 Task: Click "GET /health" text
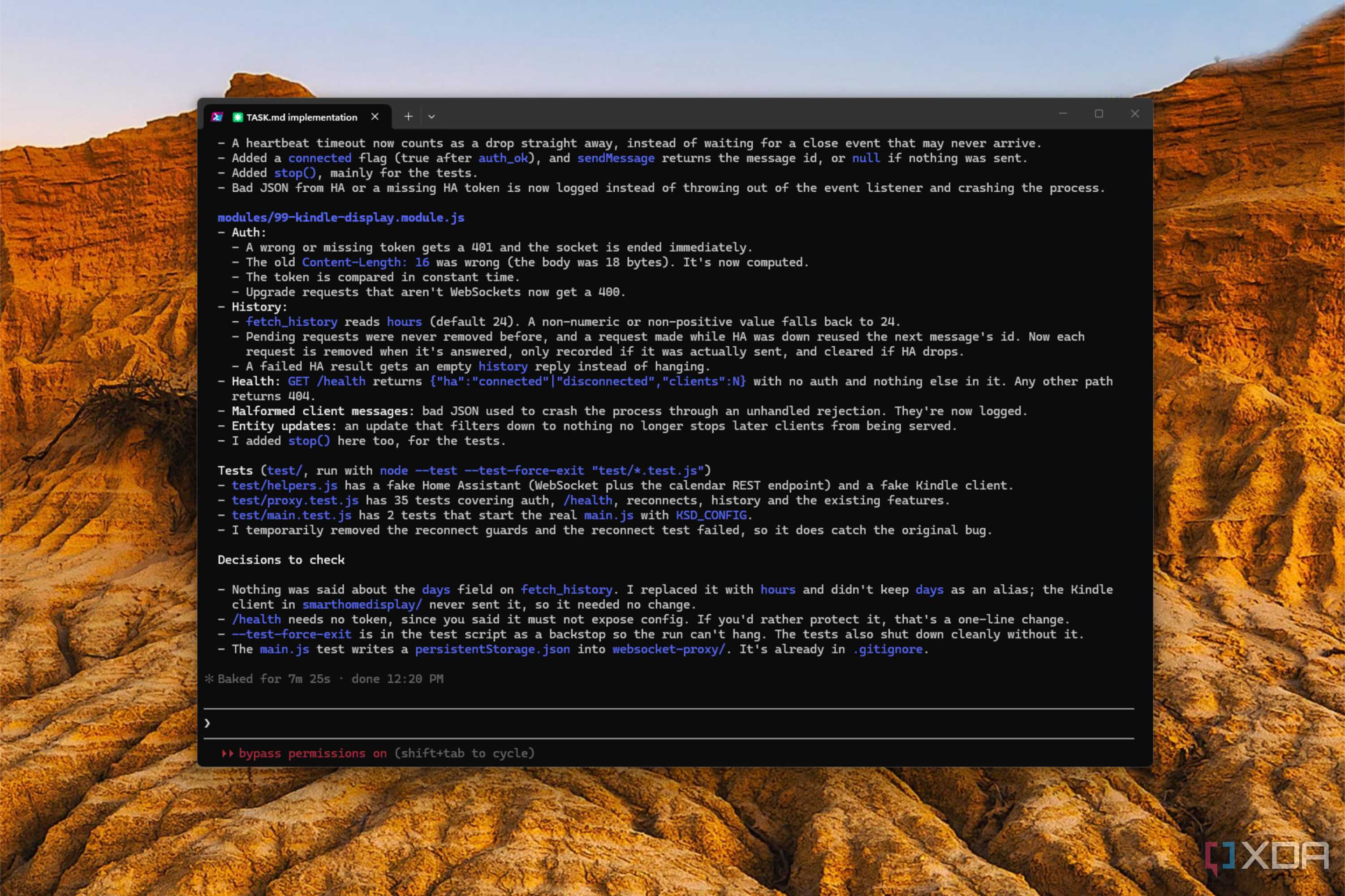tap(326, 381)
